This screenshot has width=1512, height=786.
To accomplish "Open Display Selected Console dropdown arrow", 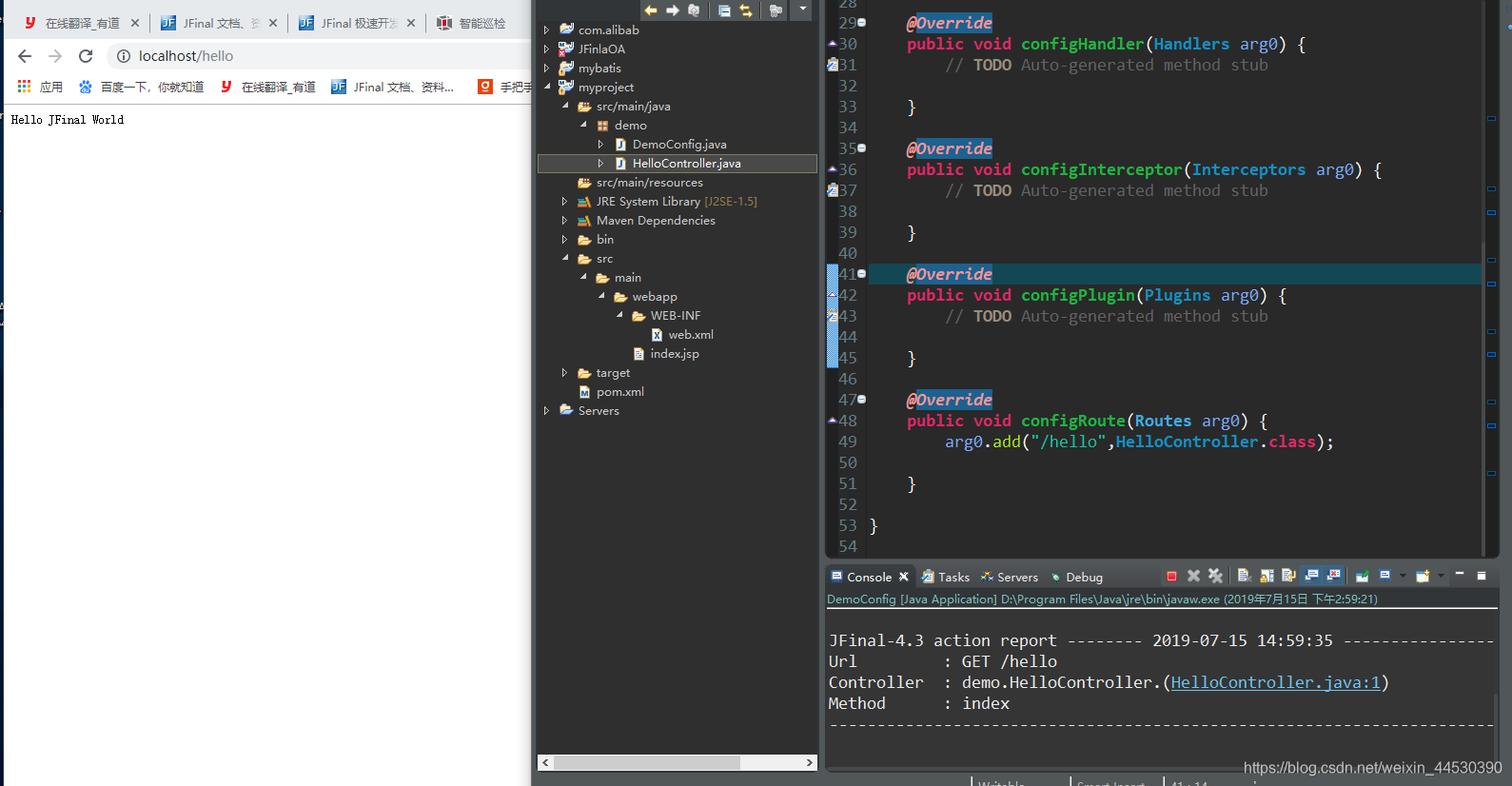I will [x=1403, y=576].
